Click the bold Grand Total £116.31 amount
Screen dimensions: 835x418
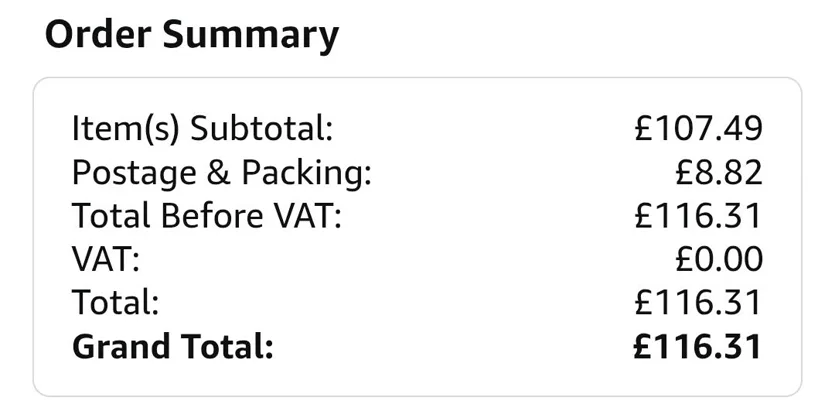[697, 347]
